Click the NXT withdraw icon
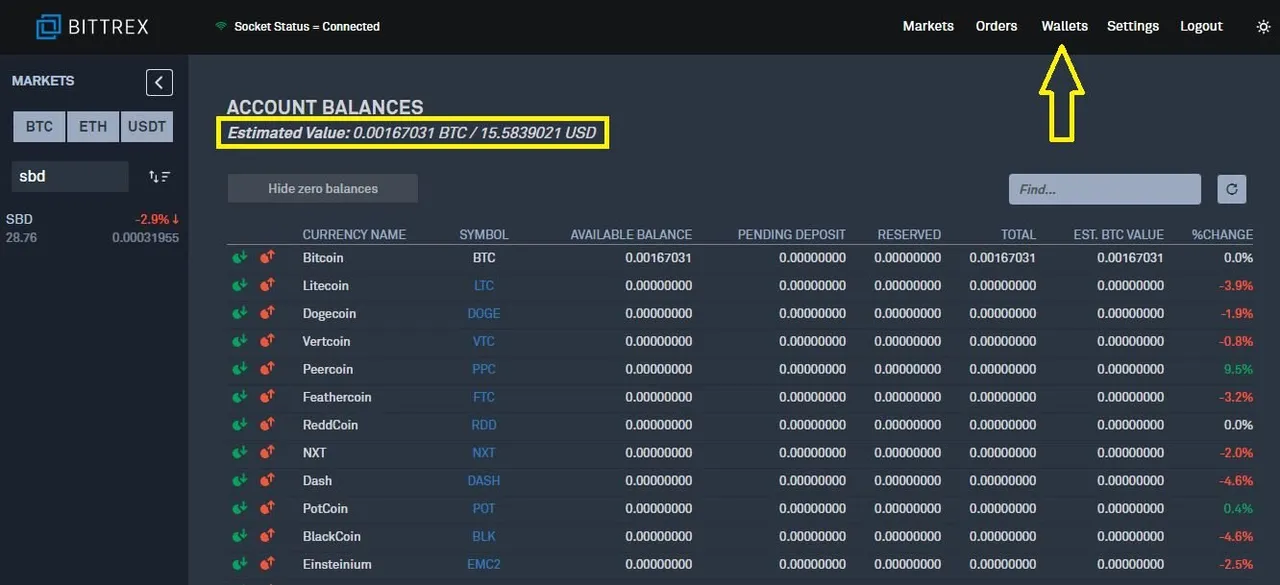This screenshot has width=1280, height=585. pyautogui.click(x=267, y=453)
